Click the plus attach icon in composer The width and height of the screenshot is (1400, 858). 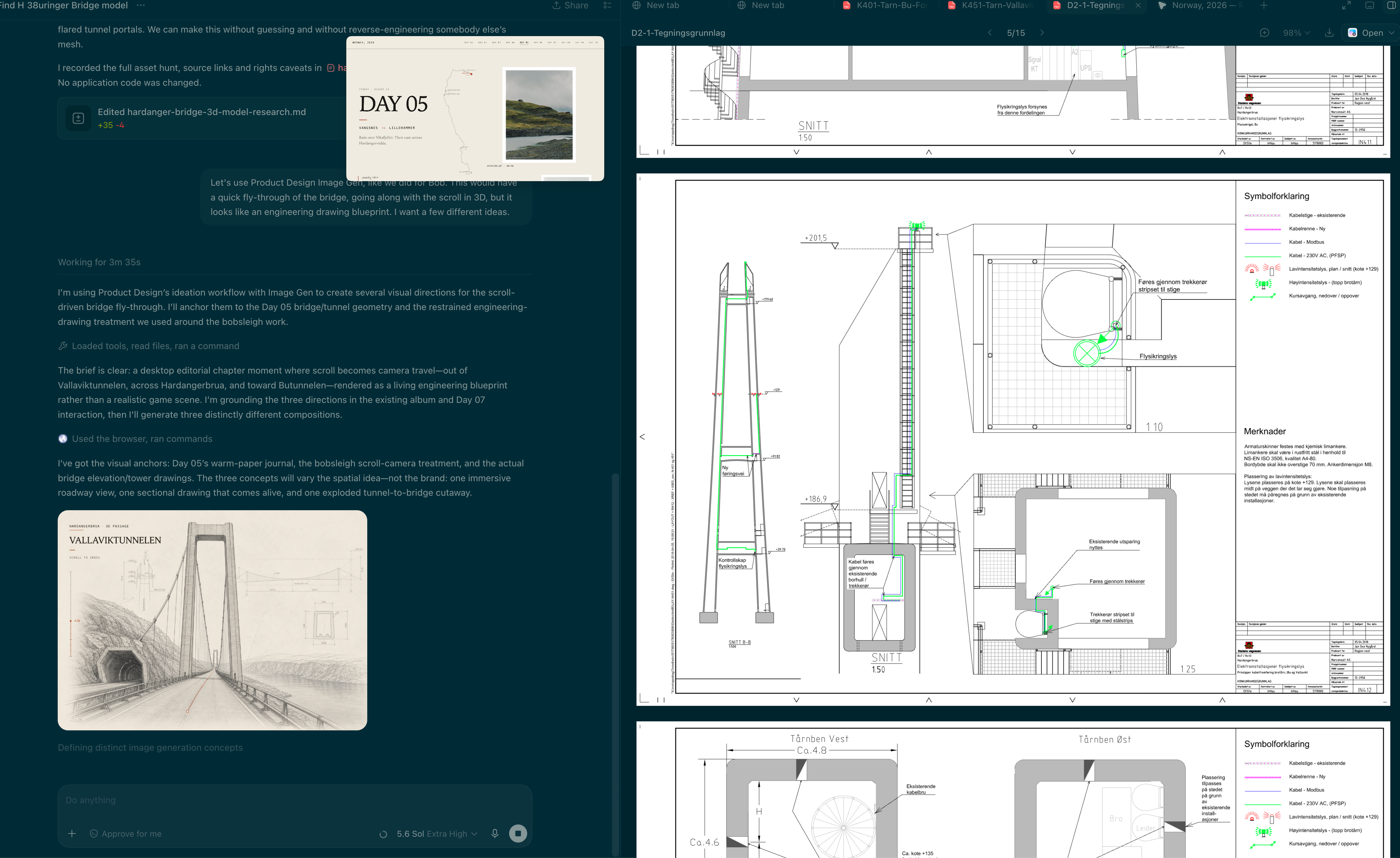[x=72, y=834]
